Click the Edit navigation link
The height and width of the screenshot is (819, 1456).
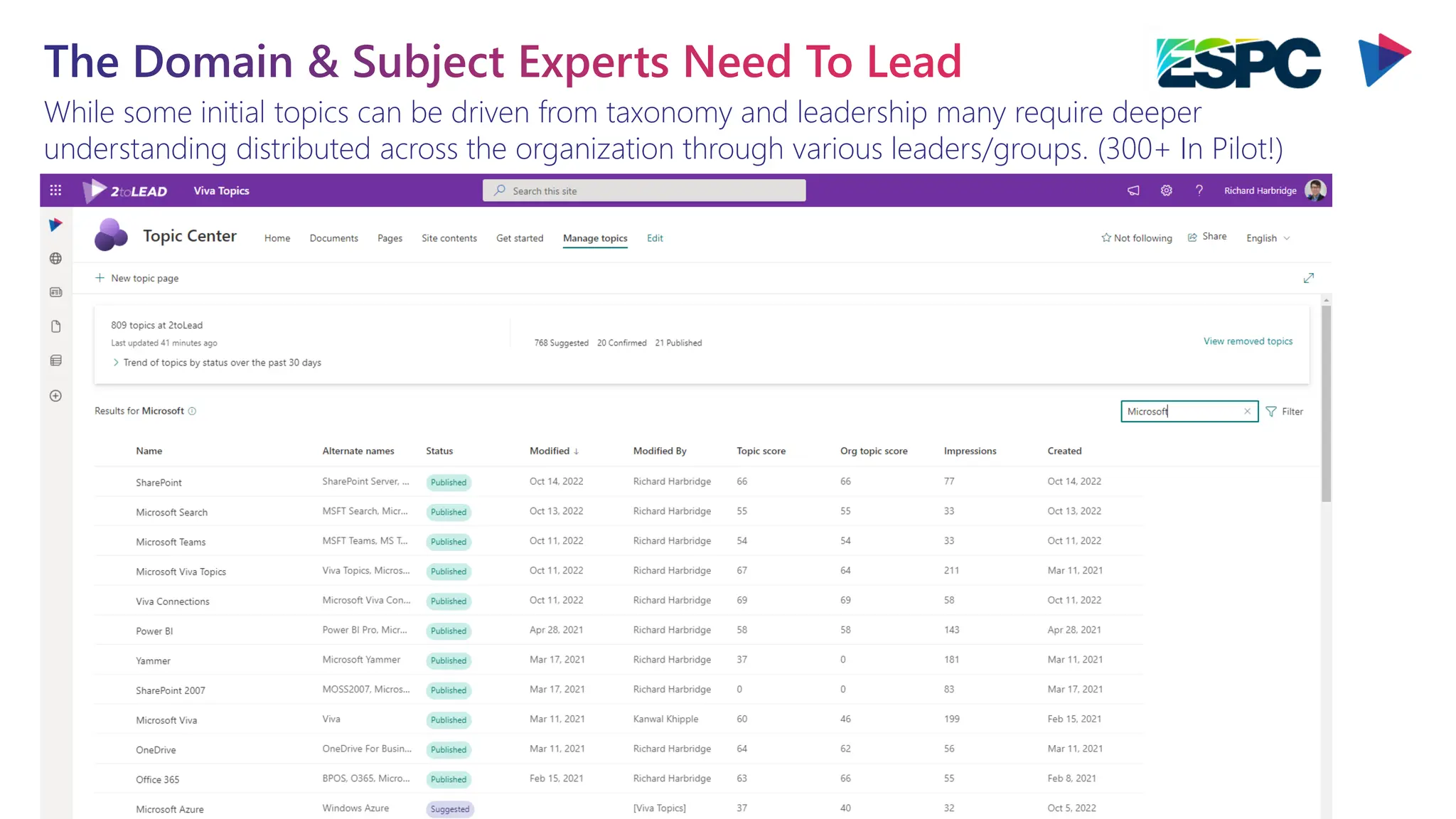tap(655, 238)
